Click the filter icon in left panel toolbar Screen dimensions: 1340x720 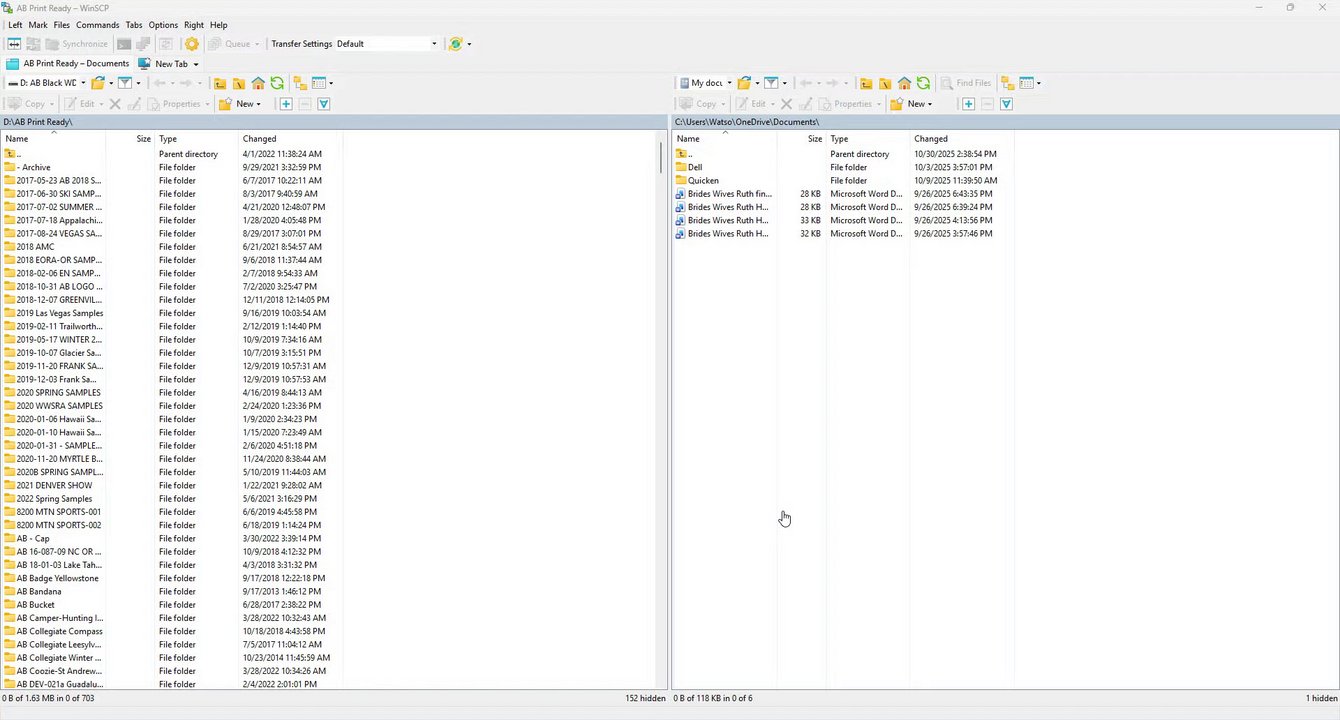[x=125, y=83]
